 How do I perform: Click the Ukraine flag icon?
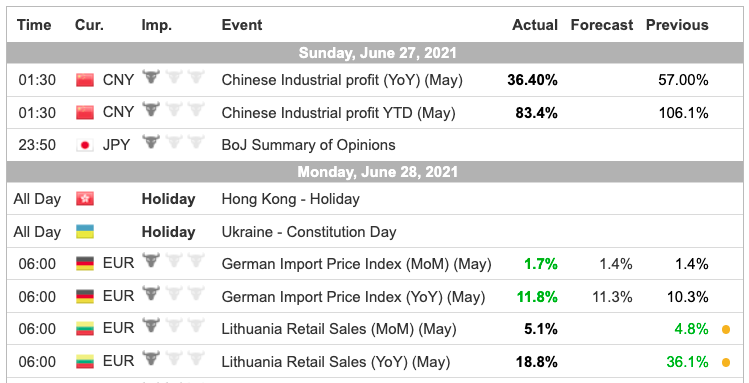pos(85,232)
